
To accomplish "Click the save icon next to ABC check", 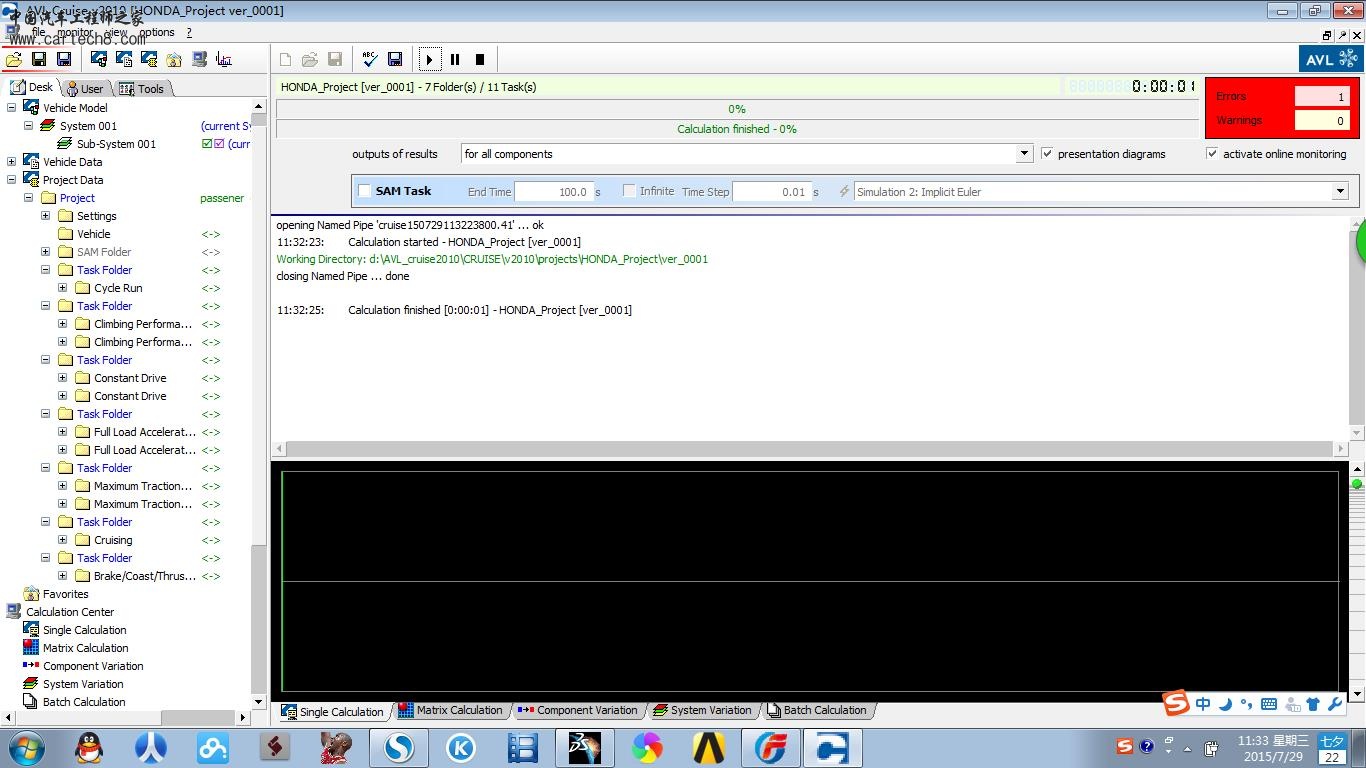I will point(395,60).
